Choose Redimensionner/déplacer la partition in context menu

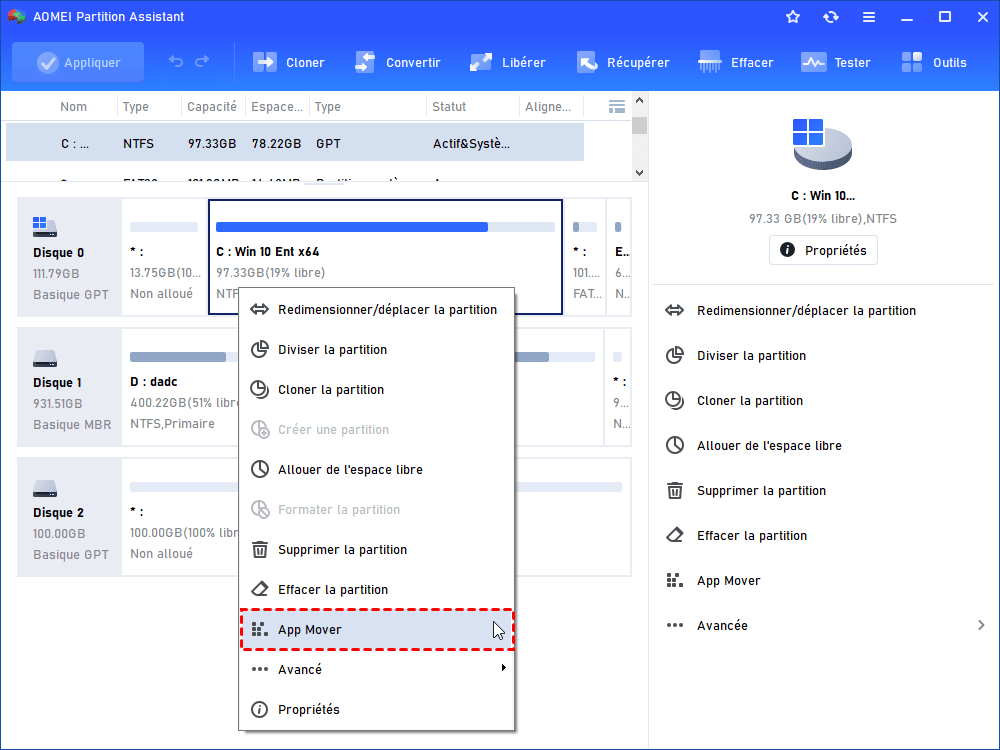pos(376,310)
